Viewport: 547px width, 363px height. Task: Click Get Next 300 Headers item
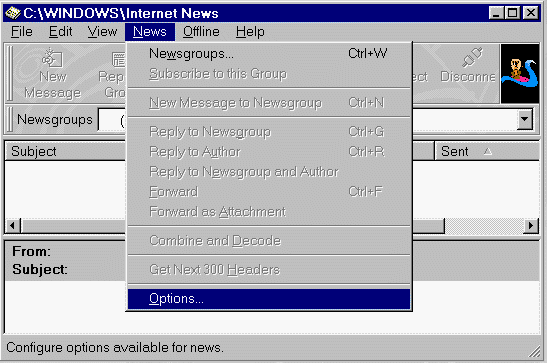point(269,270)
